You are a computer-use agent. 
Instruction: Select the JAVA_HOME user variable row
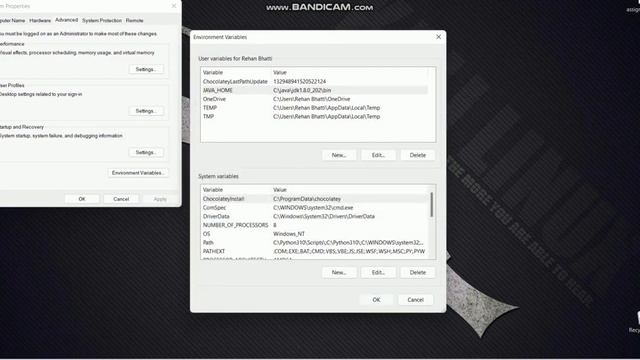click(315, 90)
